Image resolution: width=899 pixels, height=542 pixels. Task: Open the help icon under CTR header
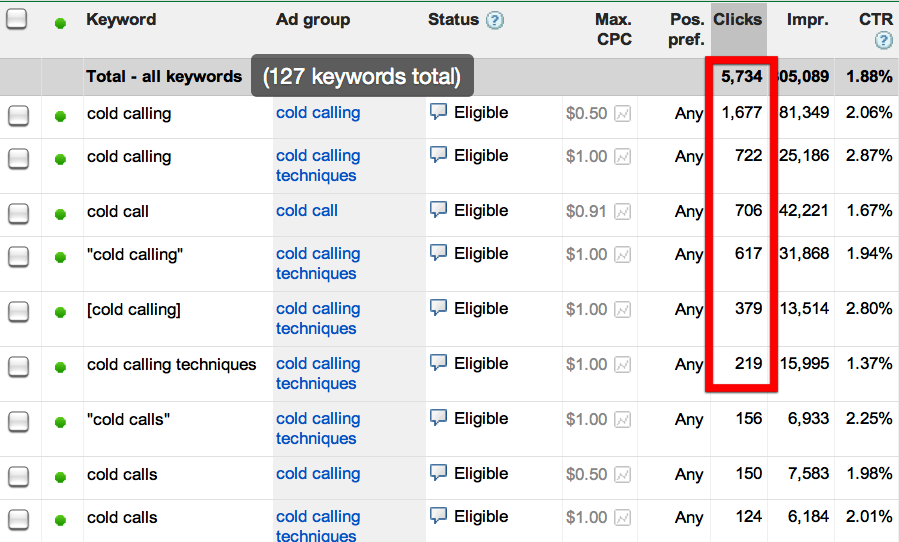pos(883,41)
